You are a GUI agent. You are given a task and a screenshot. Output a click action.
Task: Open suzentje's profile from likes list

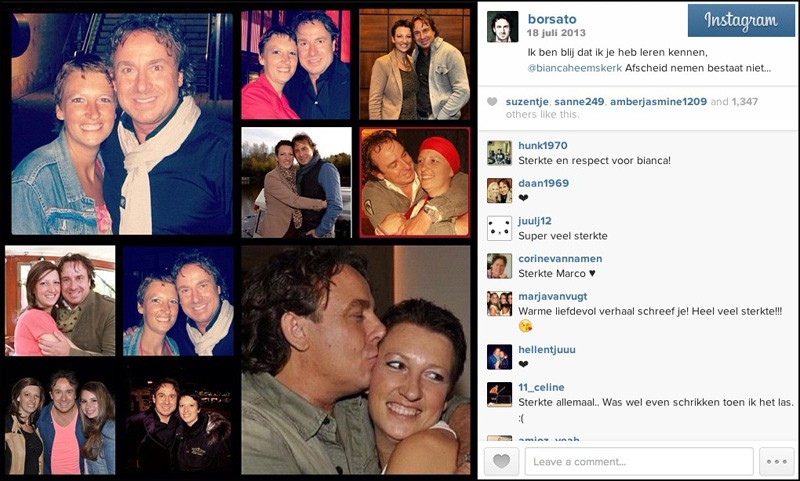click(528, 102)
